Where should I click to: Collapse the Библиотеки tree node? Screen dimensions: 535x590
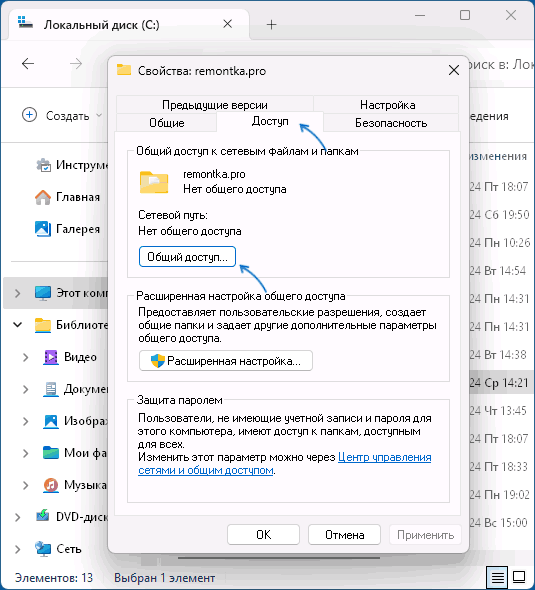tap(17, 324)
